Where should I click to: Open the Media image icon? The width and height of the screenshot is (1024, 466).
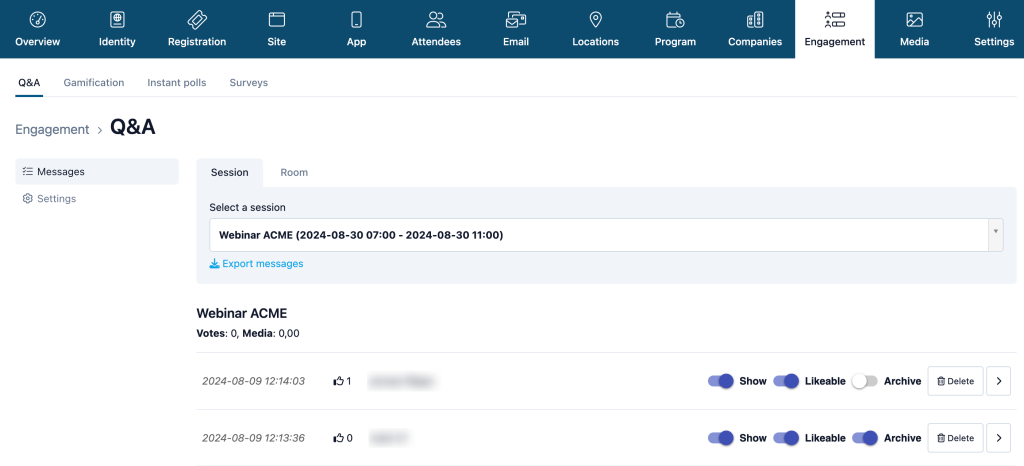point(914,20)
